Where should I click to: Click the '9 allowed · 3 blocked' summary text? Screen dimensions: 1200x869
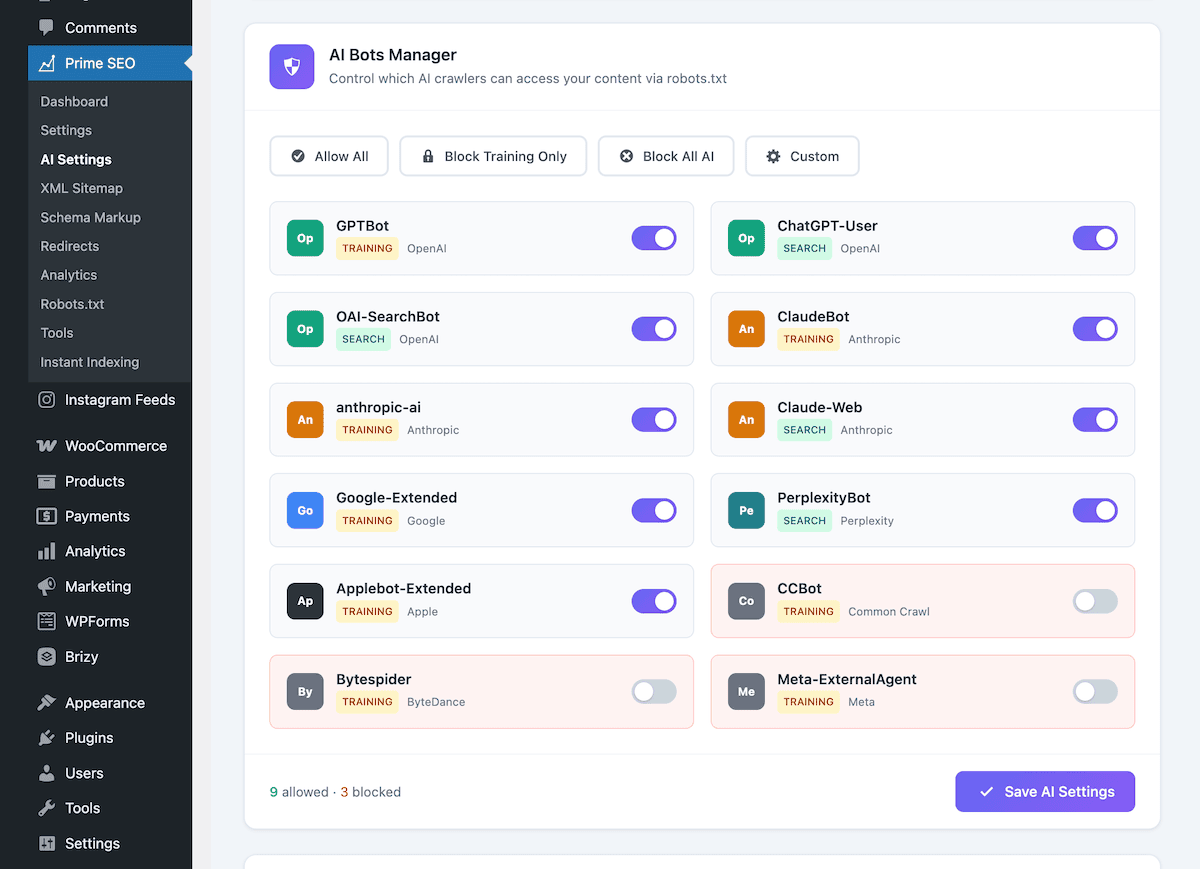[335, 792]
